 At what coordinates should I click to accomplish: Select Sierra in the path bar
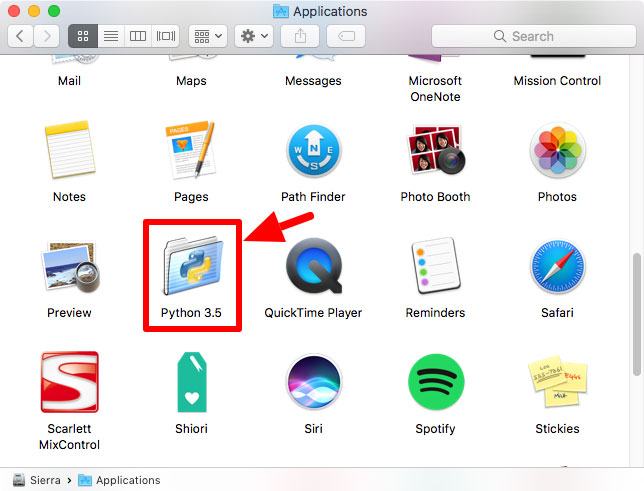[x=37, y=480]
